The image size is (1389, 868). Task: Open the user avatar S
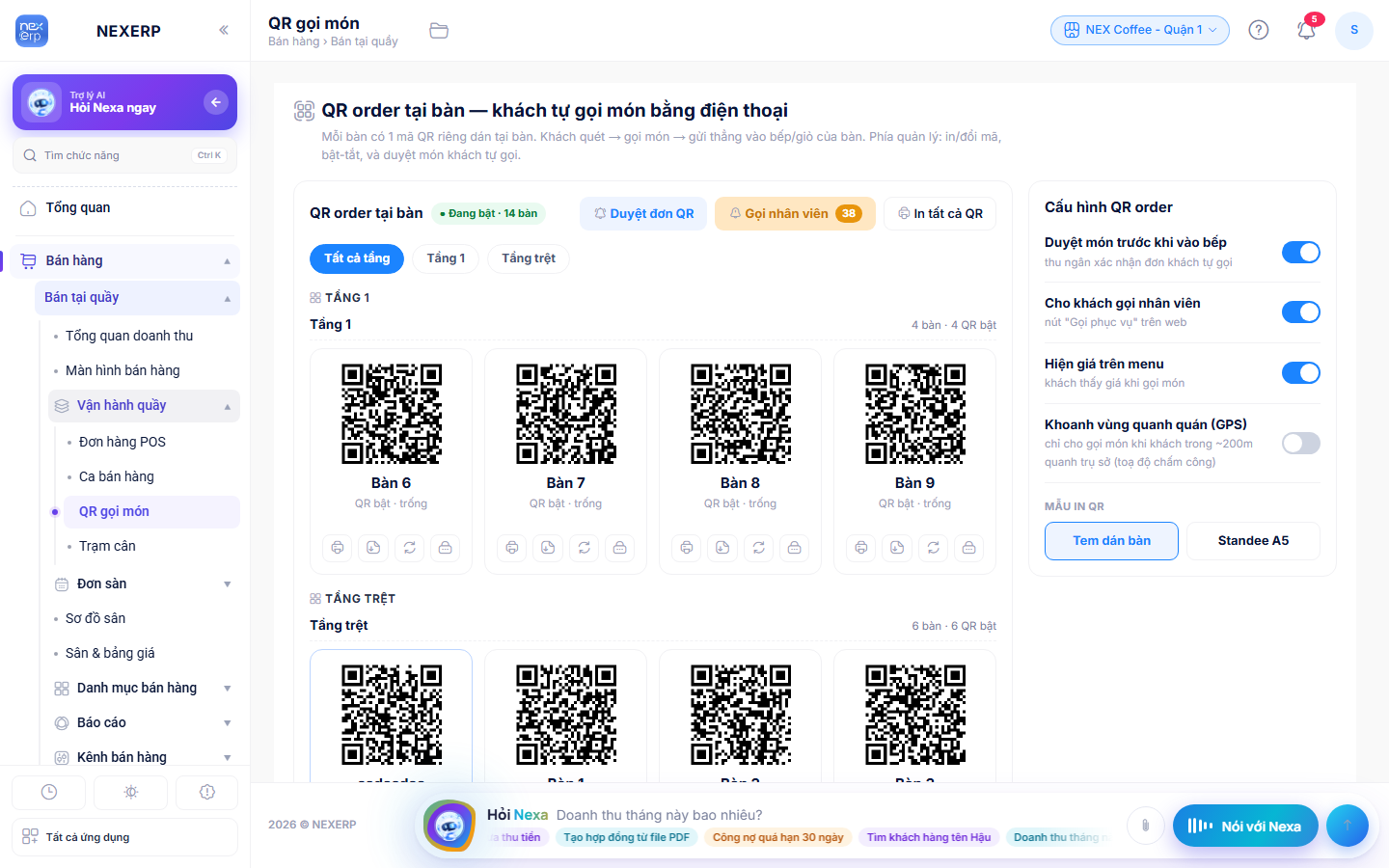tap(1354, 30)
